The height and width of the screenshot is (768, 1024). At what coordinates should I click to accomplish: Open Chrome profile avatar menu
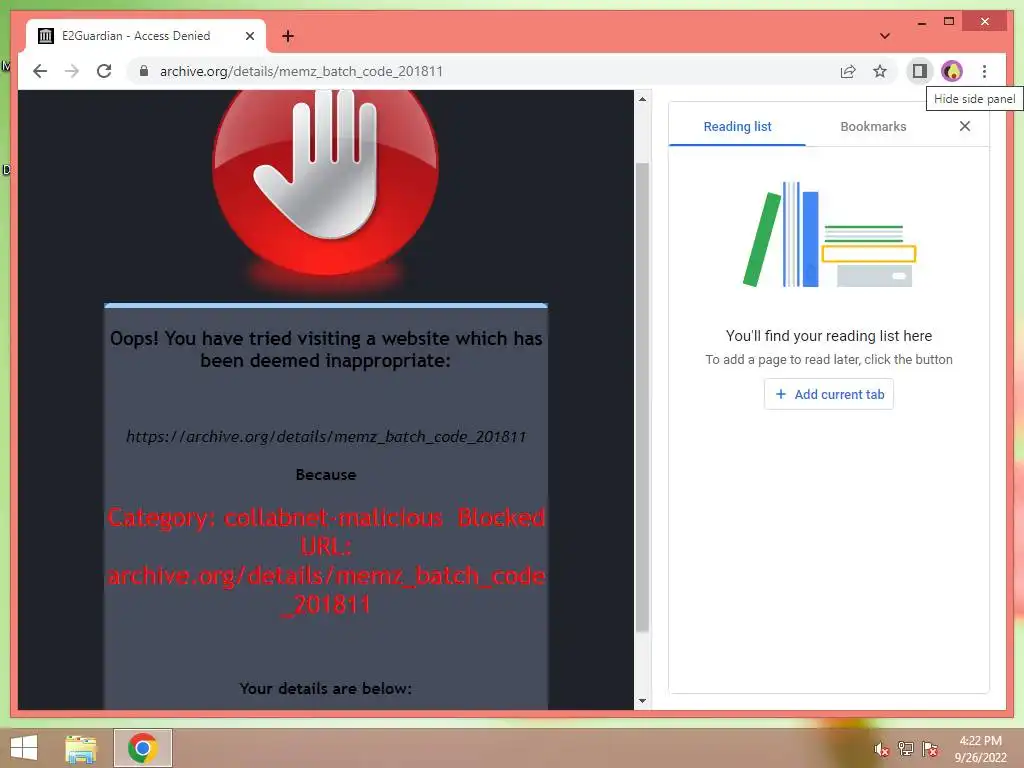click(952, 71)
